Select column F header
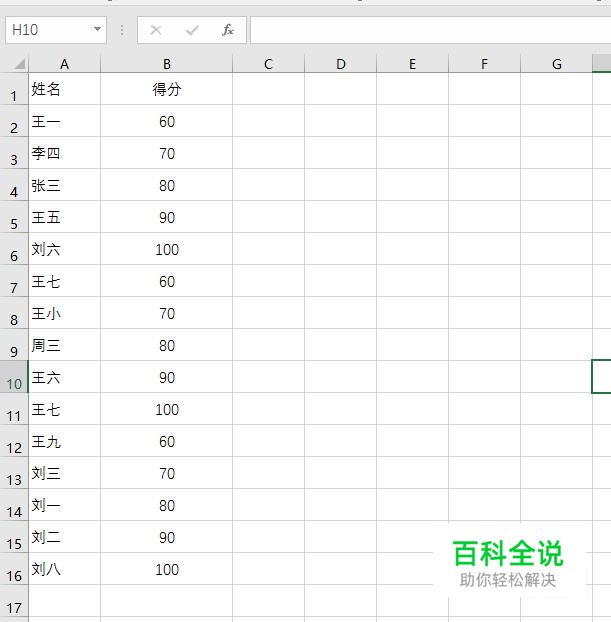The image size is (611, 622). point(484,64)
